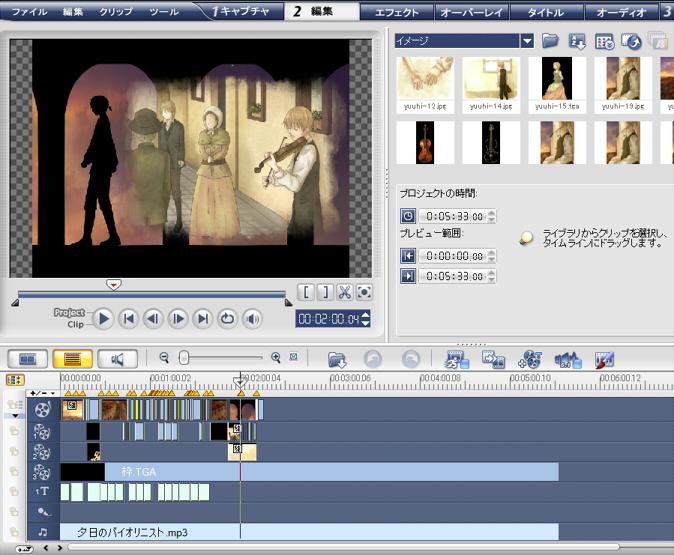Image resolution: width=674 pixels, height=555 pixels.
Task: Select Project playback mode
Action: point(69,312)
